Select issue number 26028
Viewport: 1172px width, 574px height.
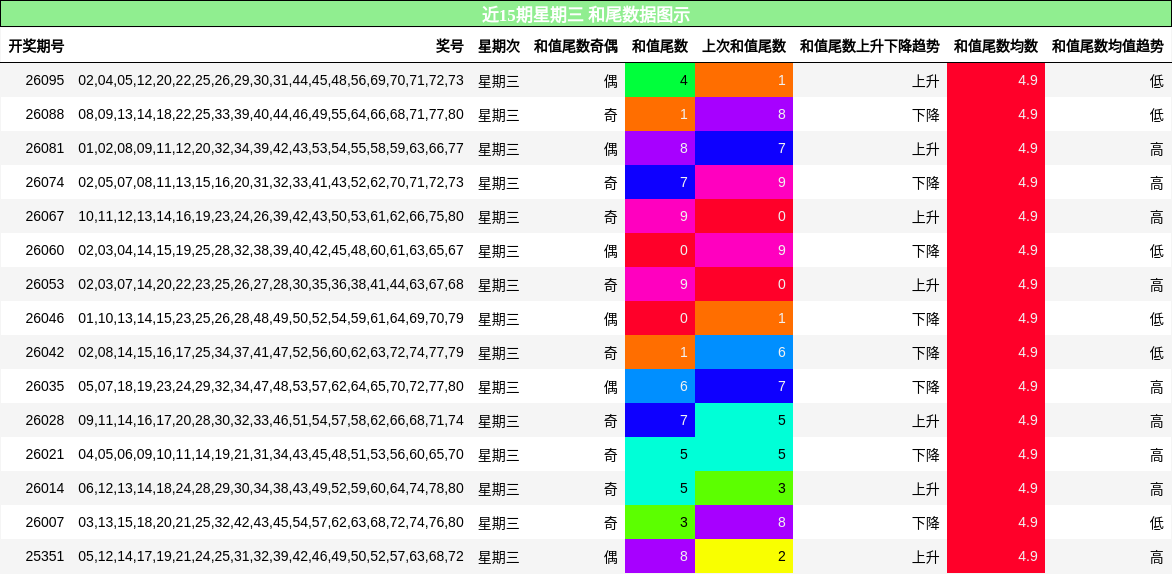tap(45, 421)
